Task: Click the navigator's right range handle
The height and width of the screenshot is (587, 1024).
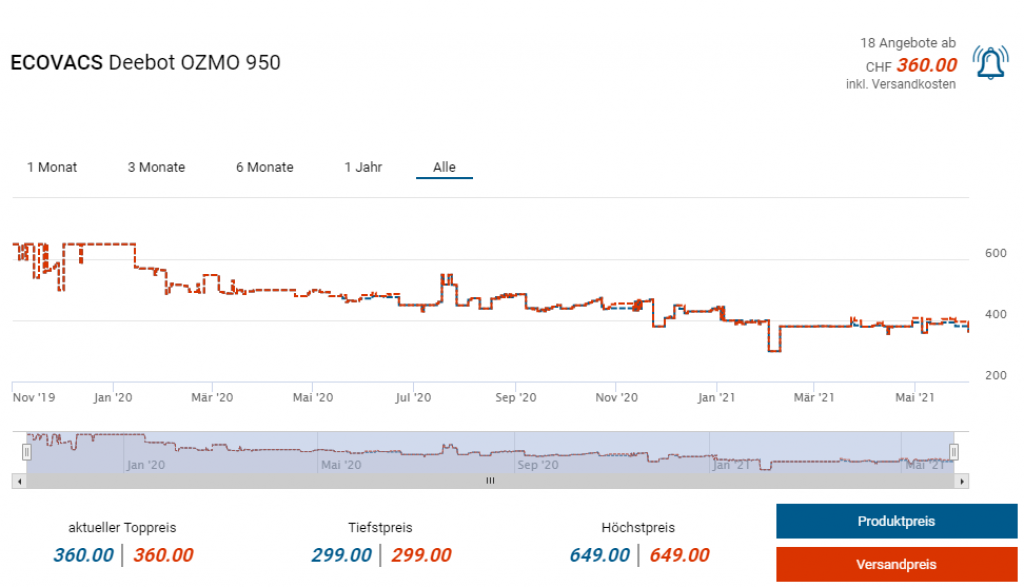Action: pyautogui.click(x=954, y=452)
